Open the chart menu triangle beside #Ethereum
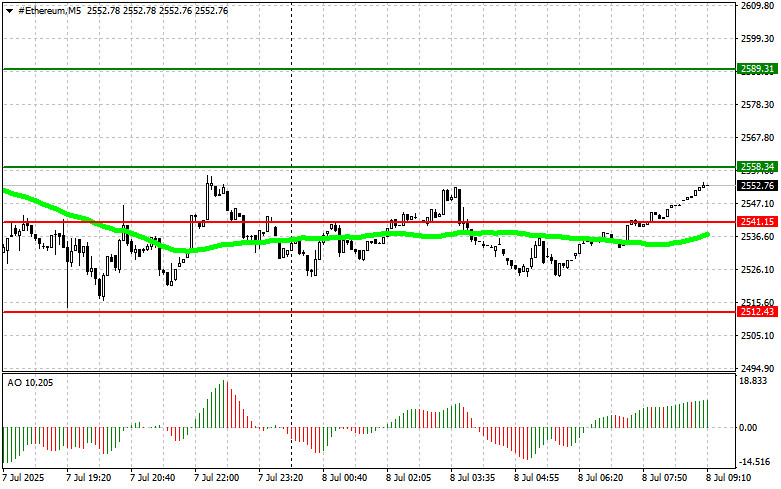 [x=9, y=11]
